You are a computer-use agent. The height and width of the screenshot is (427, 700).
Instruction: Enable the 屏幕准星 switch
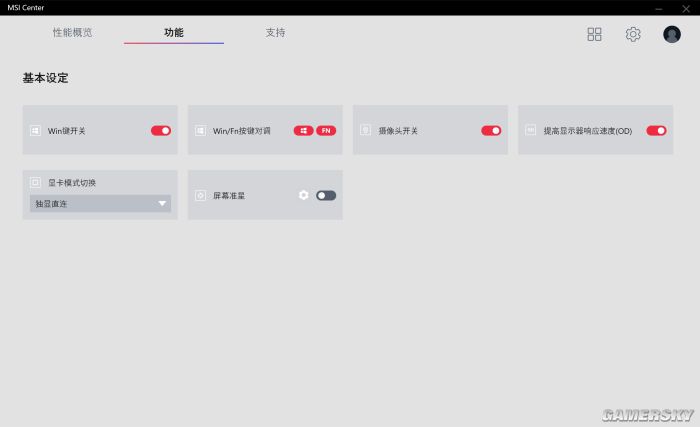tap(326, 195)
